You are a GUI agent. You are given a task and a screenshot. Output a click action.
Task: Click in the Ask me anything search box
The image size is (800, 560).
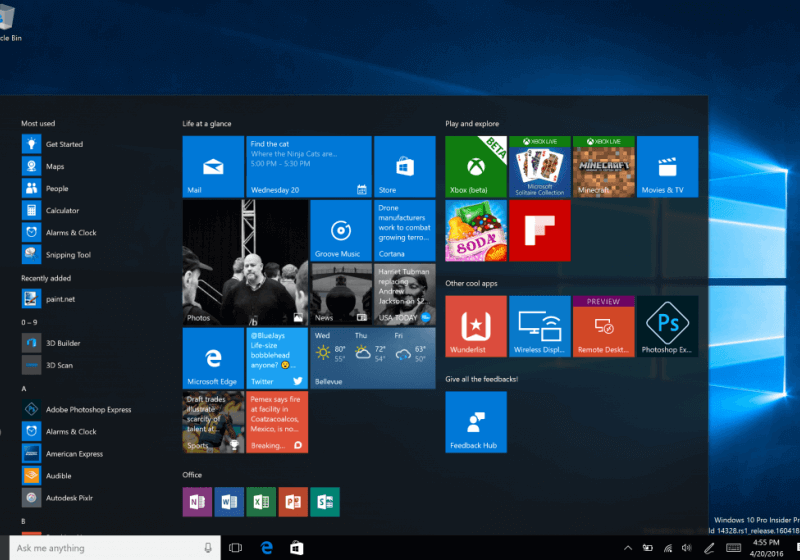point(115,548)
